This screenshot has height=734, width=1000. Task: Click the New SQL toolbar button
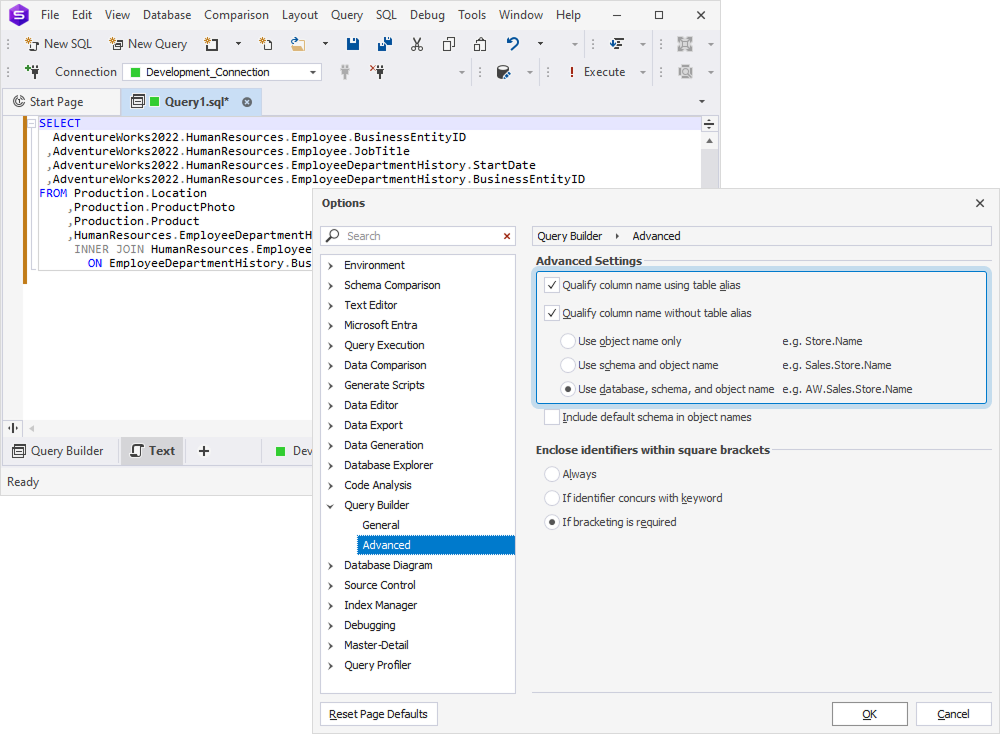pos(58,44)
